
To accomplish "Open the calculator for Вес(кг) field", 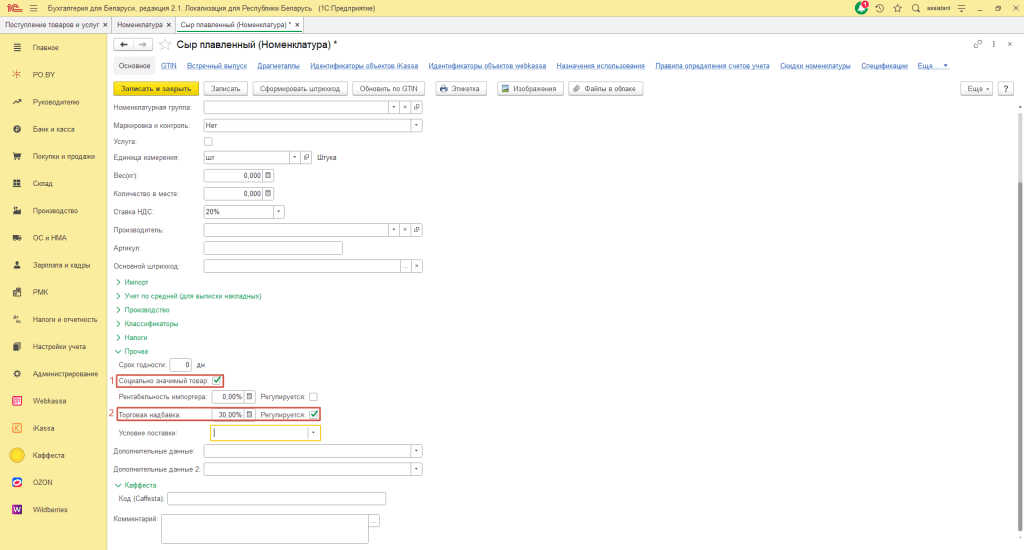I will point(268,176).
